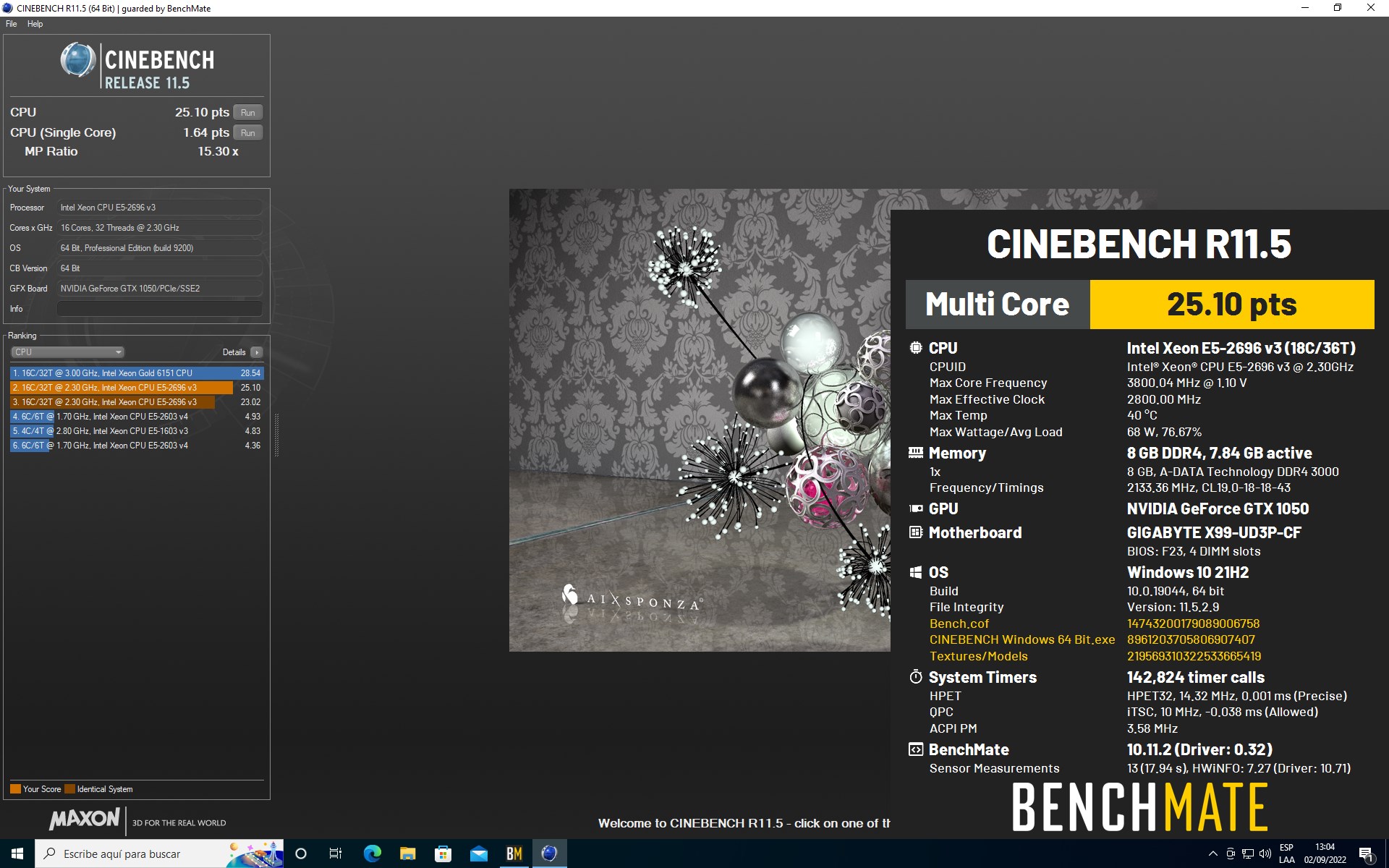Screen dimensions: 1389x868
Task: Click the Your Score orange legend swatch
Action: pos(15,789)
